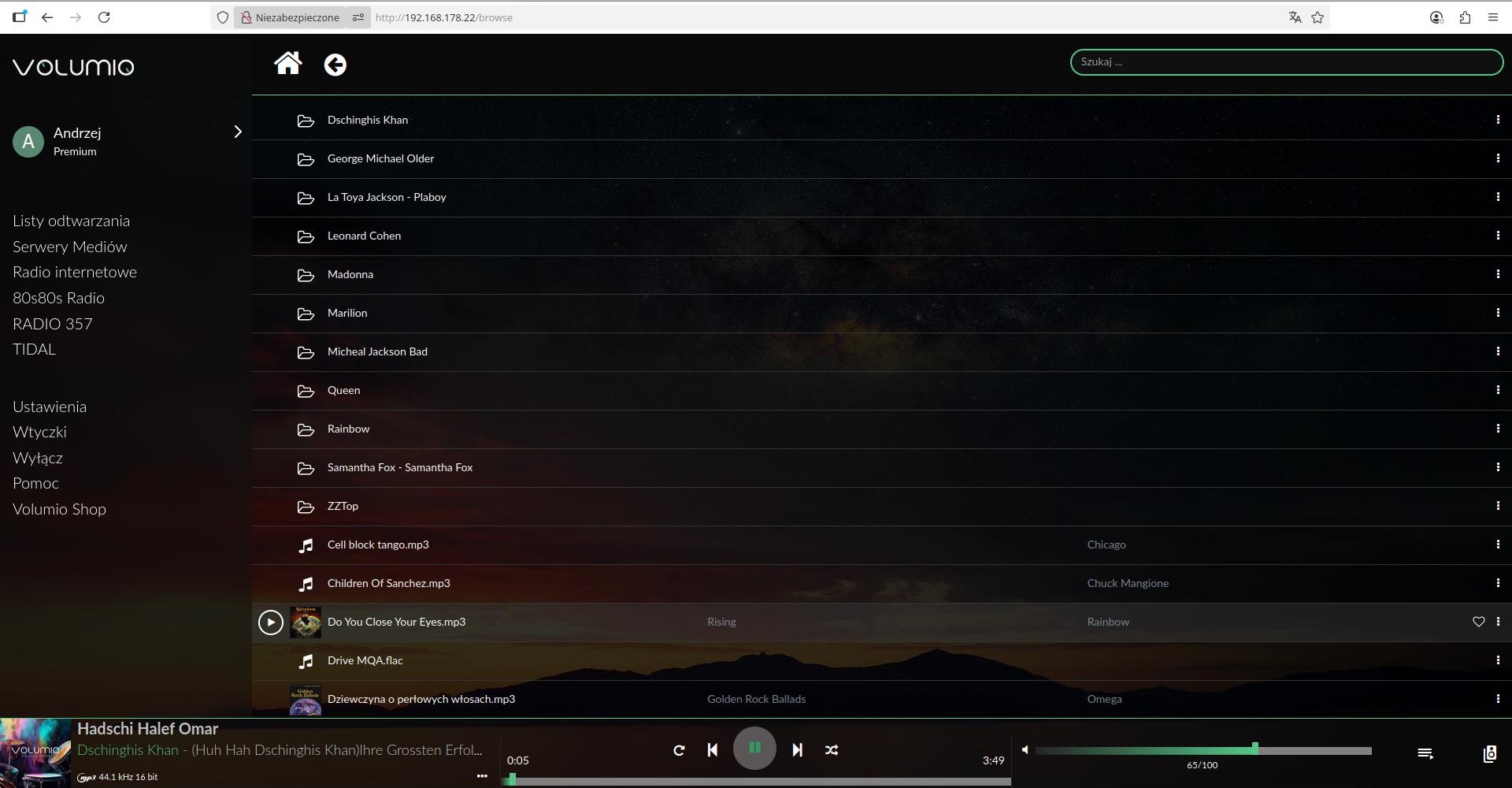Pause the current track
1512x788 pixels.
tap(754, 749)
